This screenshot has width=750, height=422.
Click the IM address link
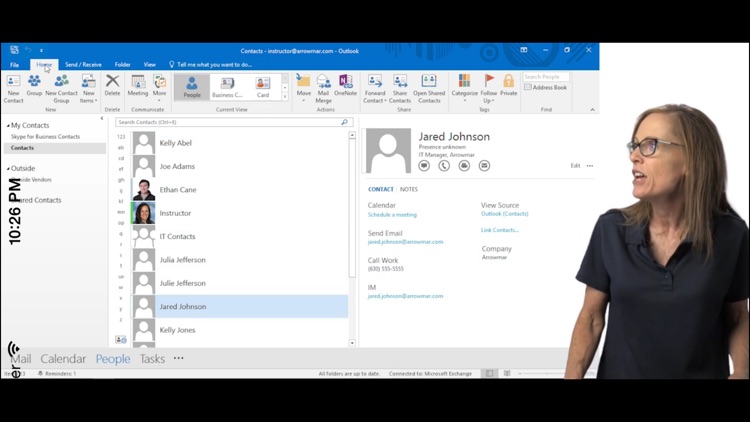405,296
